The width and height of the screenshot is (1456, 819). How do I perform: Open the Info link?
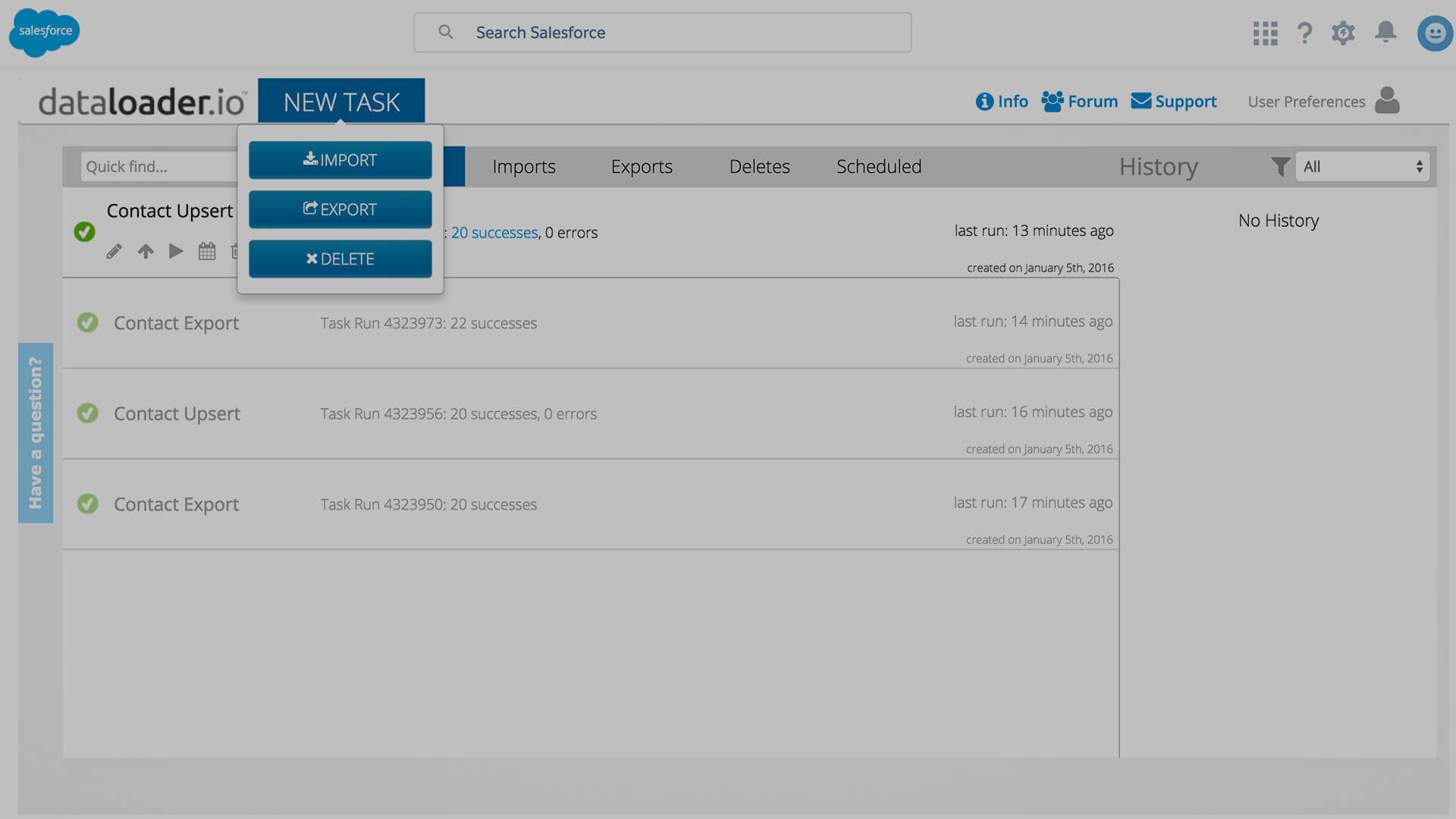(1002, 102)
